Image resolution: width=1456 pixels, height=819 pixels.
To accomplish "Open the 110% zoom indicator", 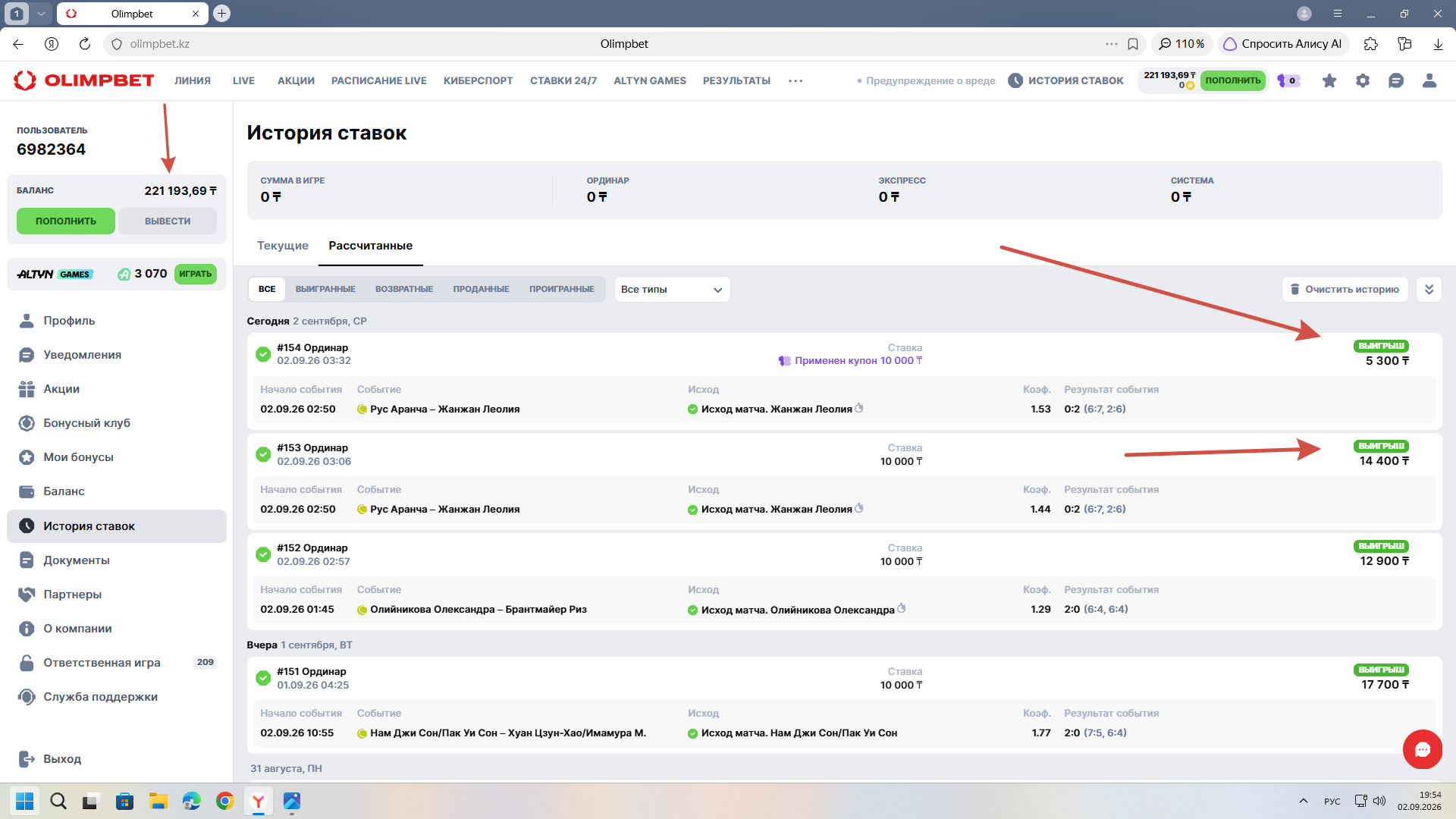I will [x=1181, y=44].
